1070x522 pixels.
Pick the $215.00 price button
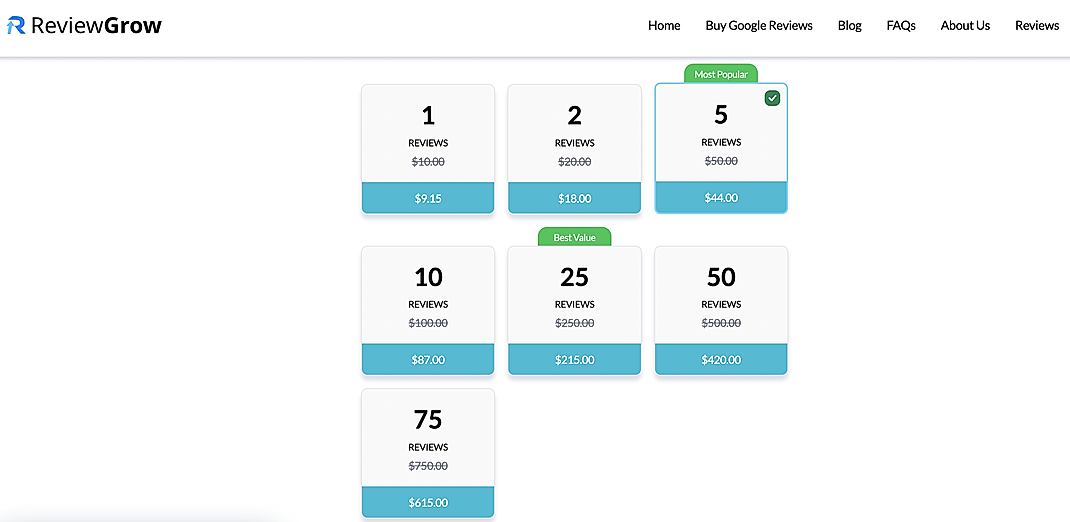click(x=575, y=360)
